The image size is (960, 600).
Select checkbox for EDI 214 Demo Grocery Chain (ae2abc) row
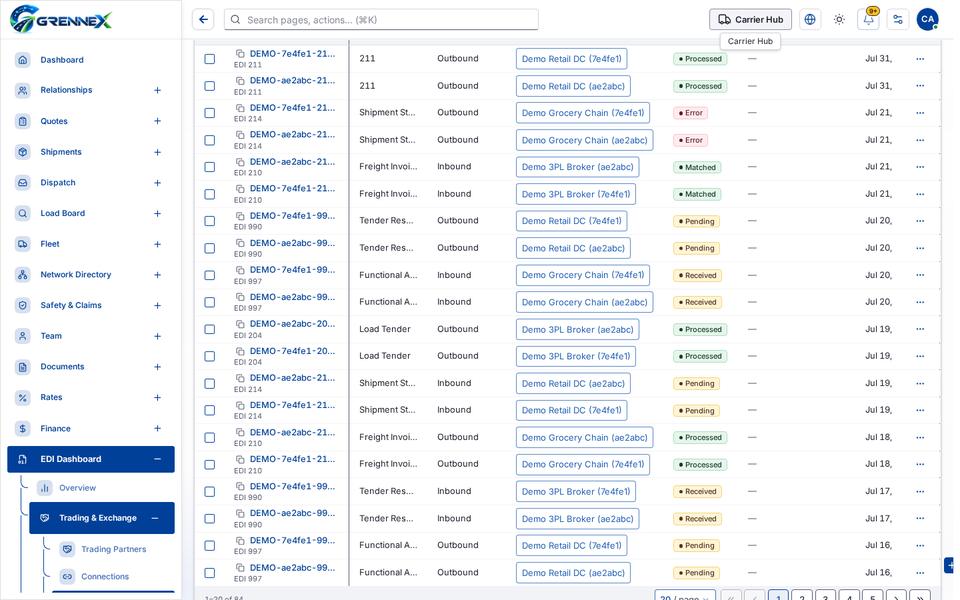(x=209, y=140)
